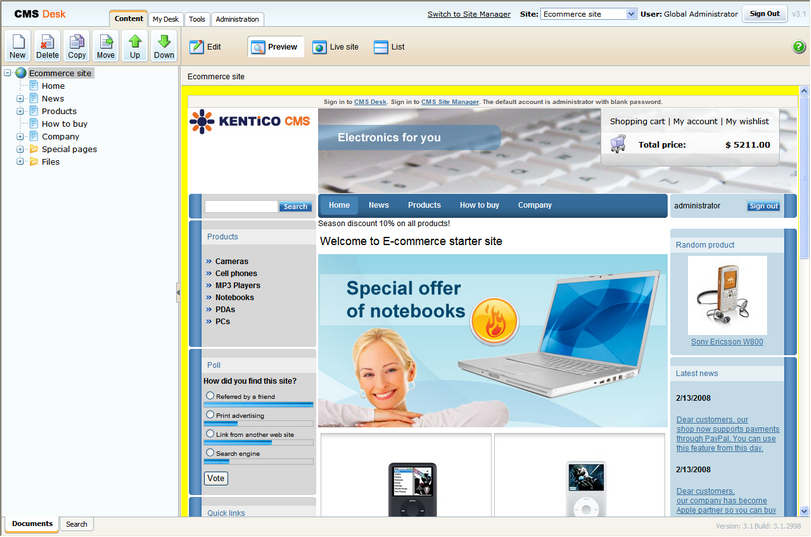
Task: Open Live site view
Action: pos(335,47)
